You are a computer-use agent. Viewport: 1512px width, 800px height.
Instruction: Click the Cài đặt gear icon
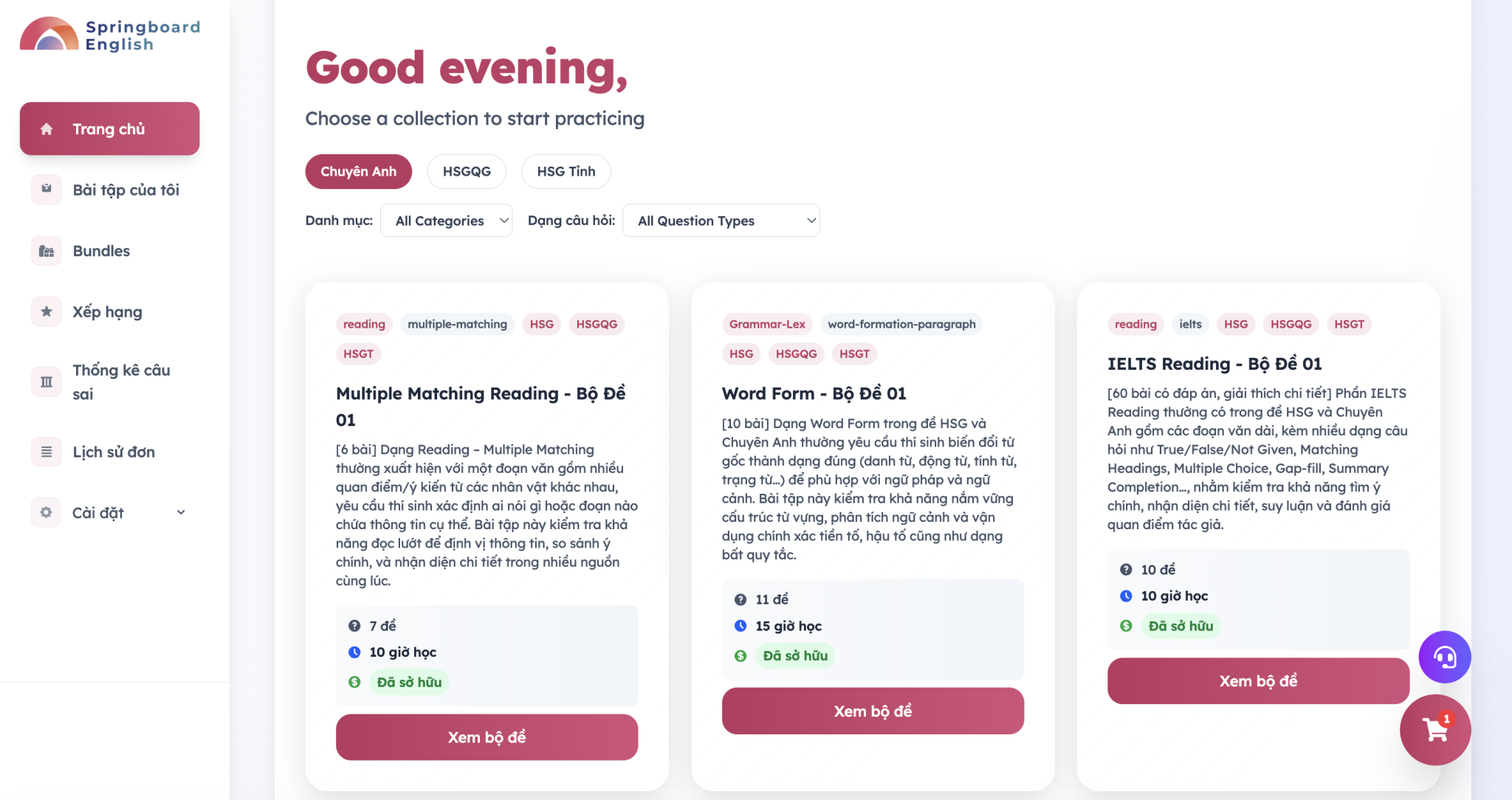(47, 512)
